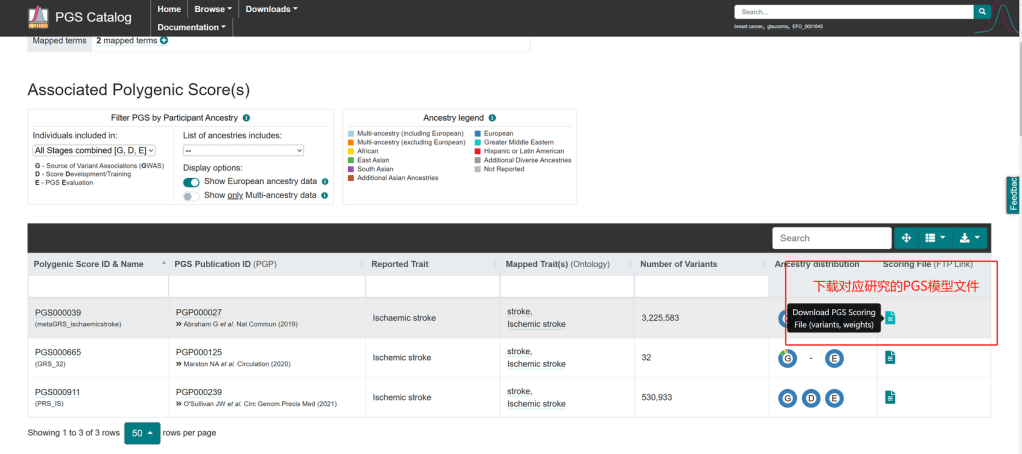The width and height of the screenshot is (1022, 454).
Task: Open the rows per page 50 dropdown
Action: 140,433
